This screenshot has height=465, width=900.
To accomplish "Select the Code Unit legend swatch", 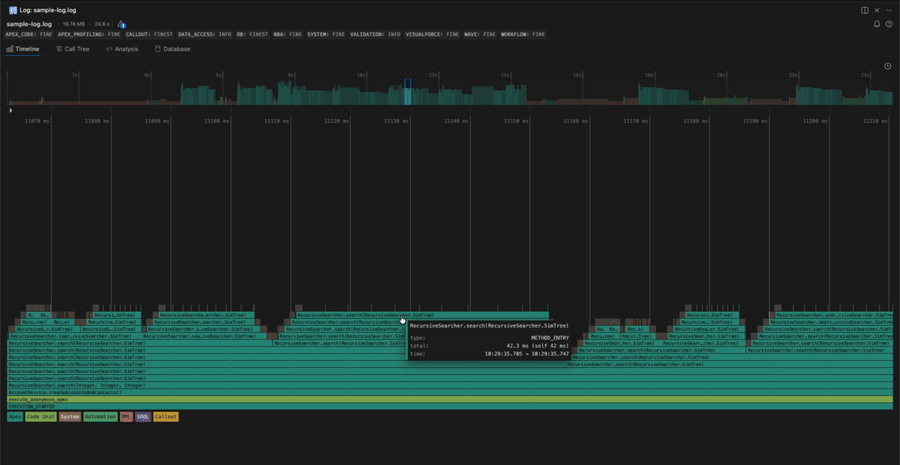I will [41, 417].
